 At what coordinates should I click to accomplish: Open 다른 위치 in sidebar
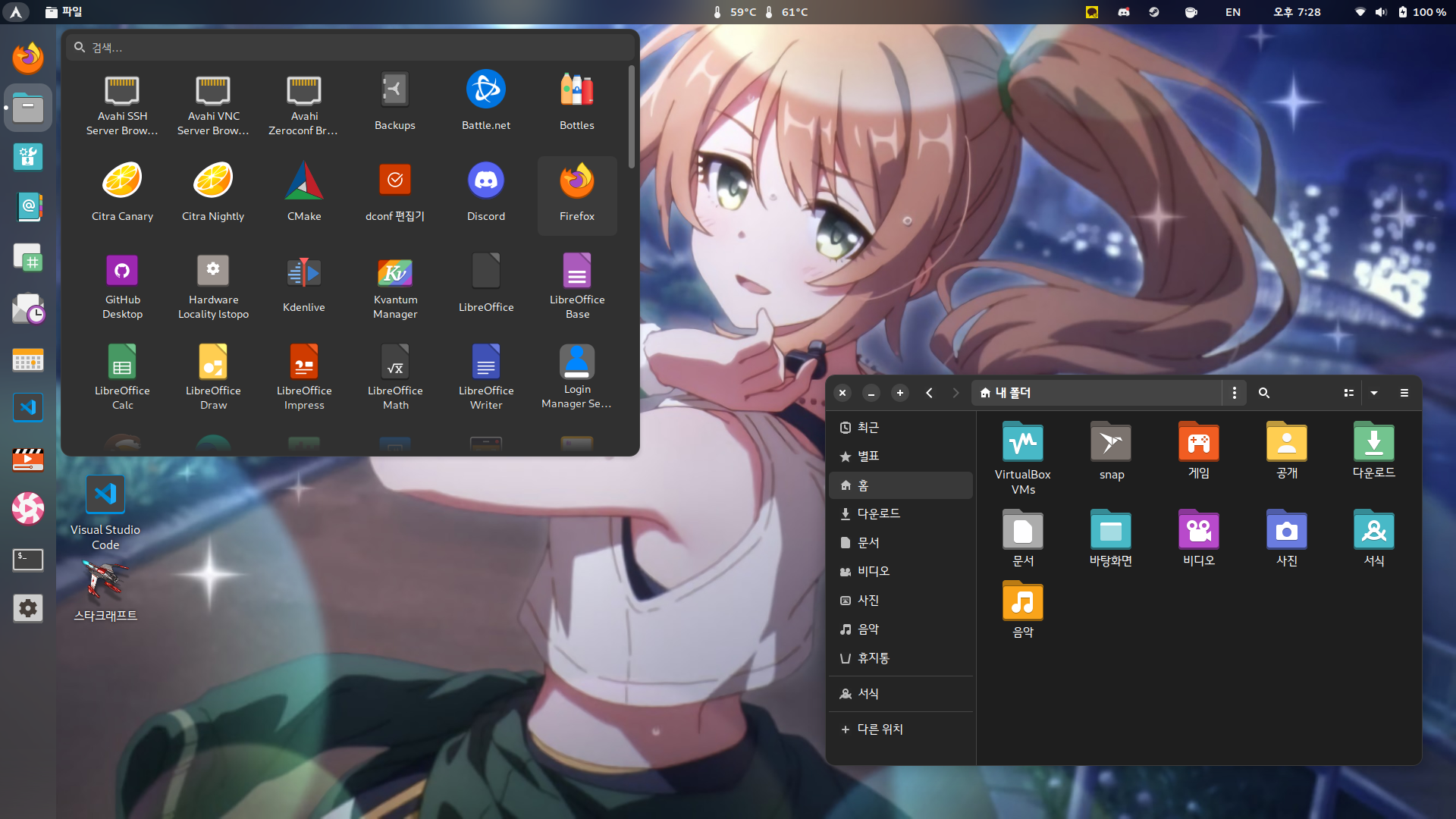coord(901,730)
